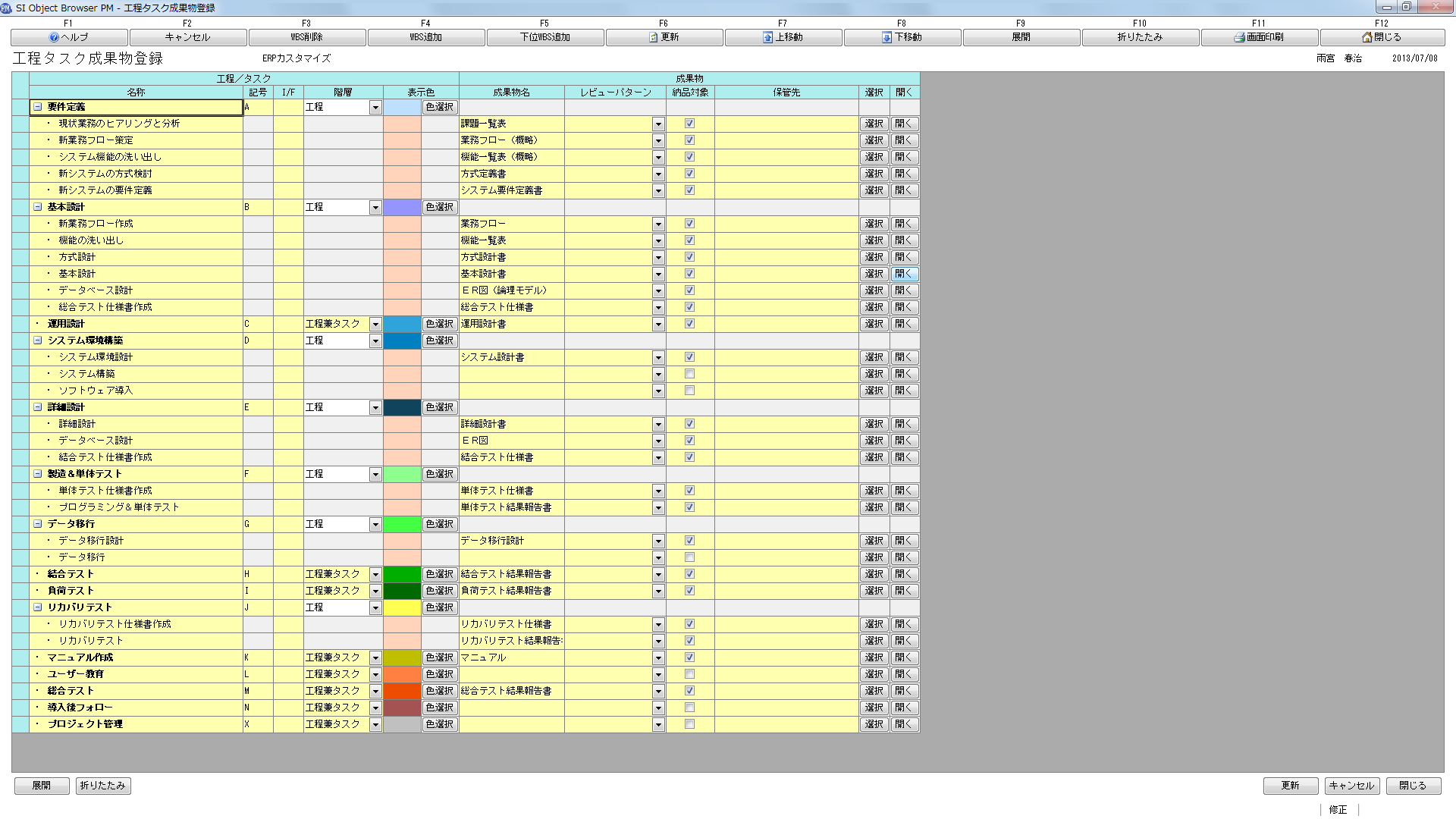Click the F6 更新 toolbar button
The image size is (1456, 819).
click(664, 37)
